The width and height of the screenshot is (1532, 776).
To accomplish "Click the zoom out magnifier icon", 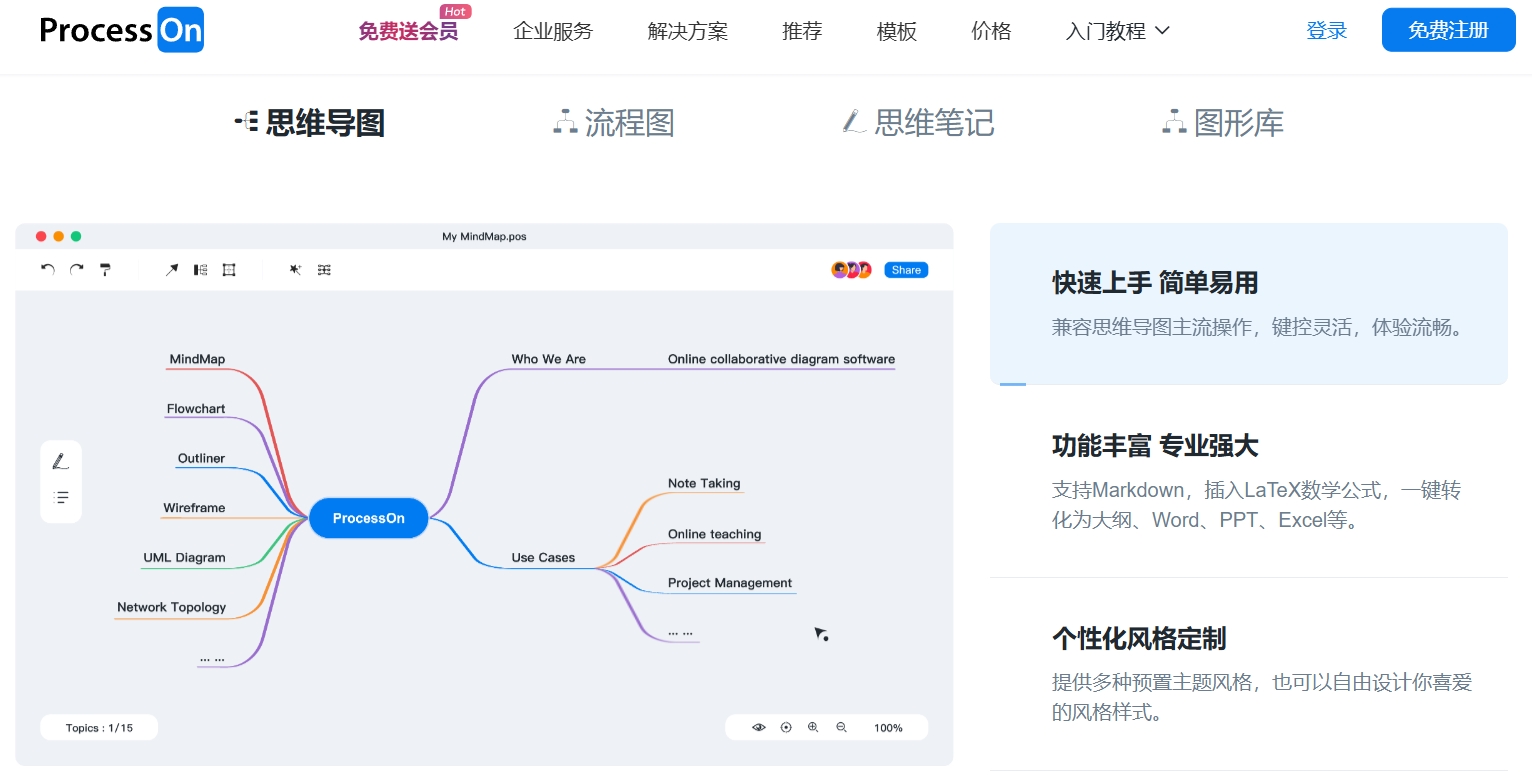I will [841, 728].
